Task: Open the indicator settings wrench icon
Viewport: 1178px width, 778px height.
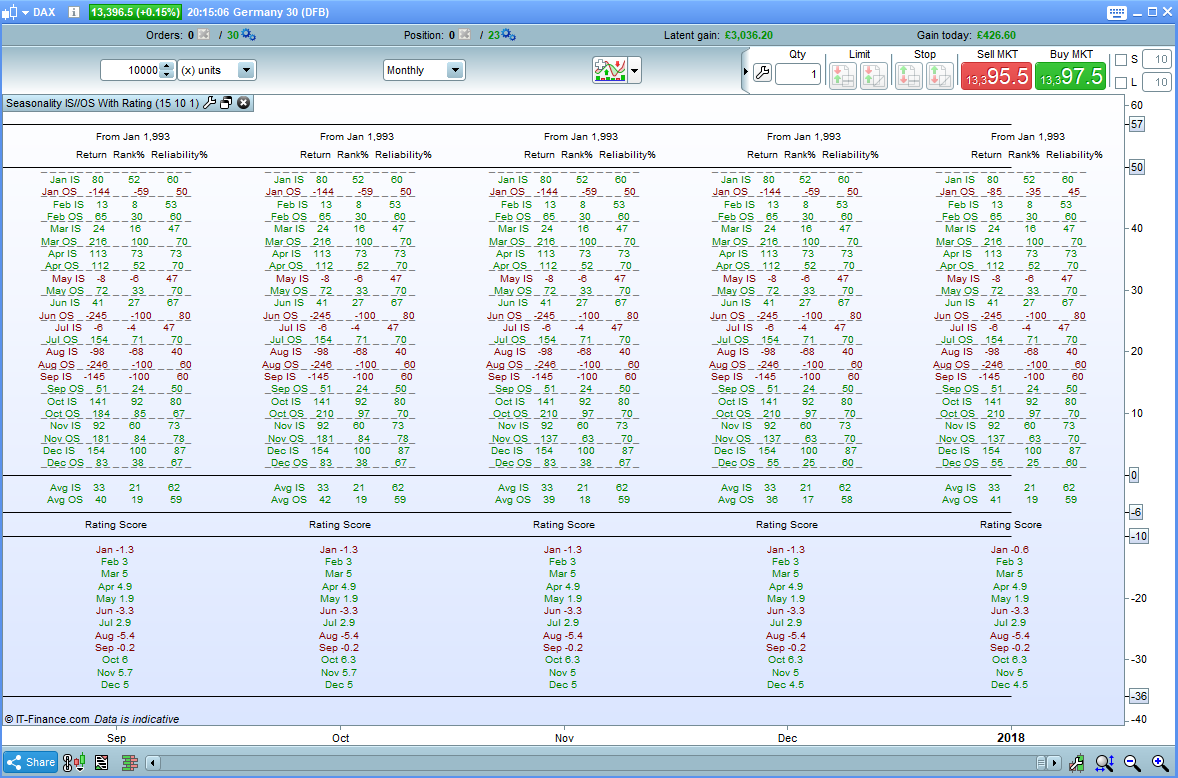Action: (209, 103)
